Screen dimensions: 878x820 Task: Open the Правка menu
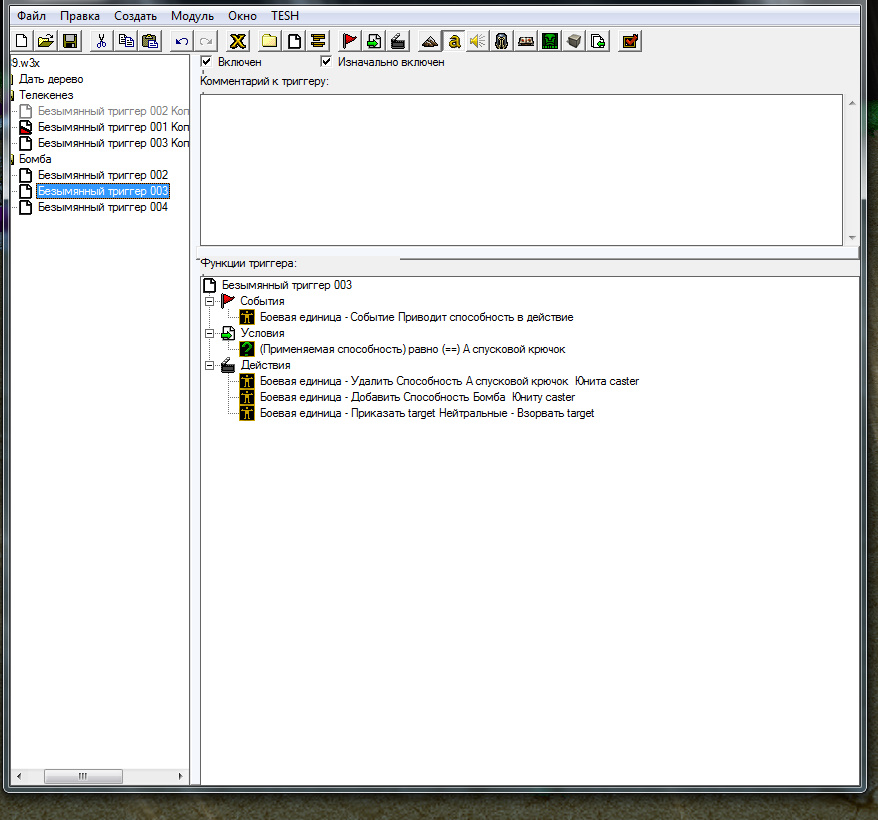point(80,16)
